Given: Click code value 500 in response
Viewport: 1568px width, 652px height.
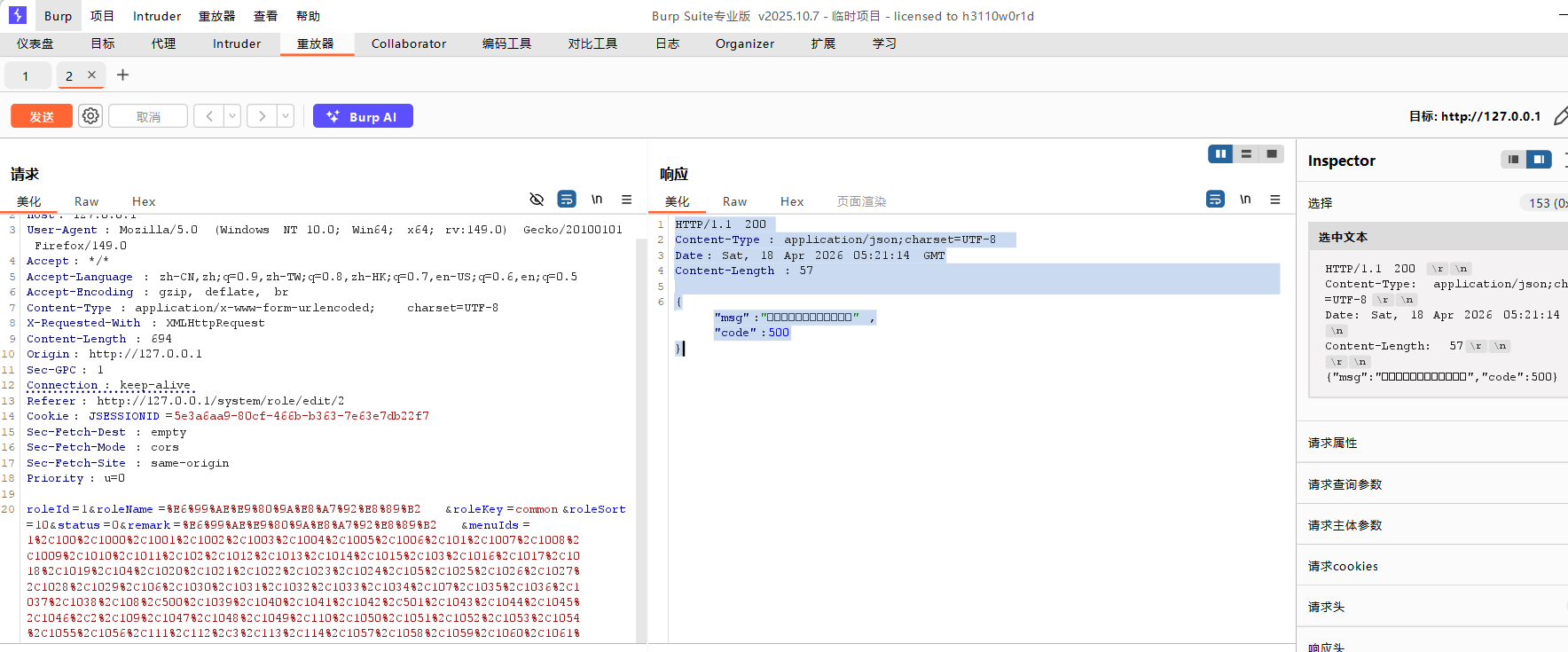Looking at the screenshot, I should tap(779, 333).
